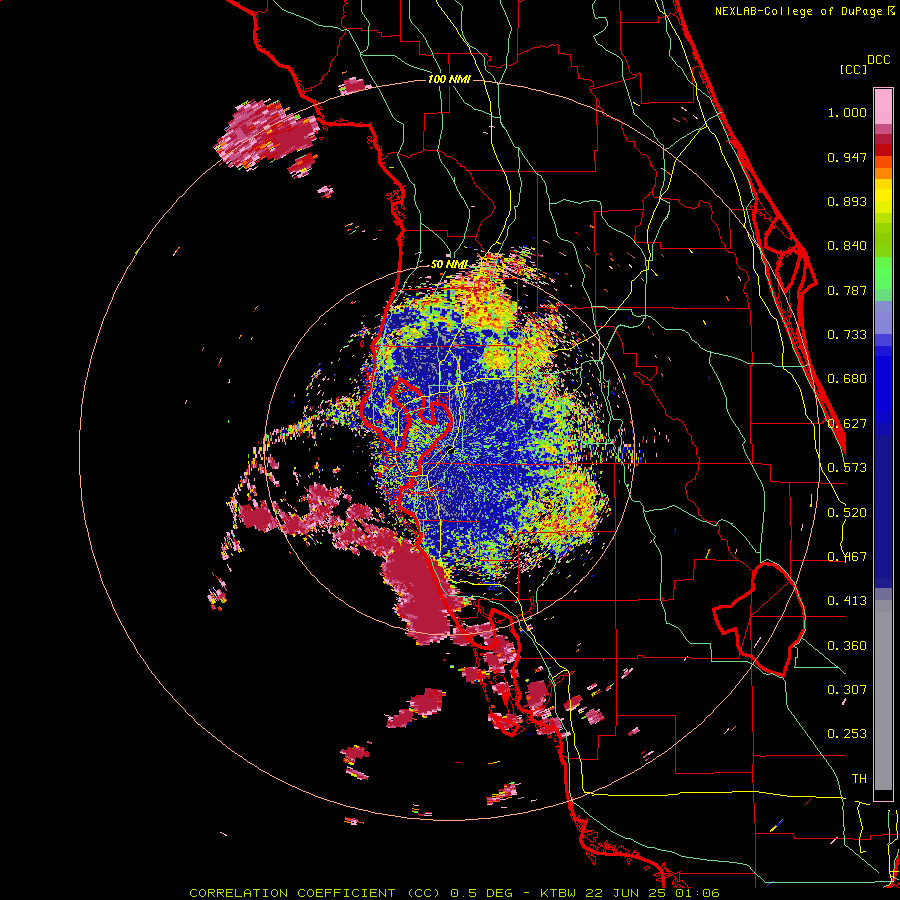The width and height of the screenshot is (900, 900).
Task: Click the TH label on color scale
Action: point(859,779)
